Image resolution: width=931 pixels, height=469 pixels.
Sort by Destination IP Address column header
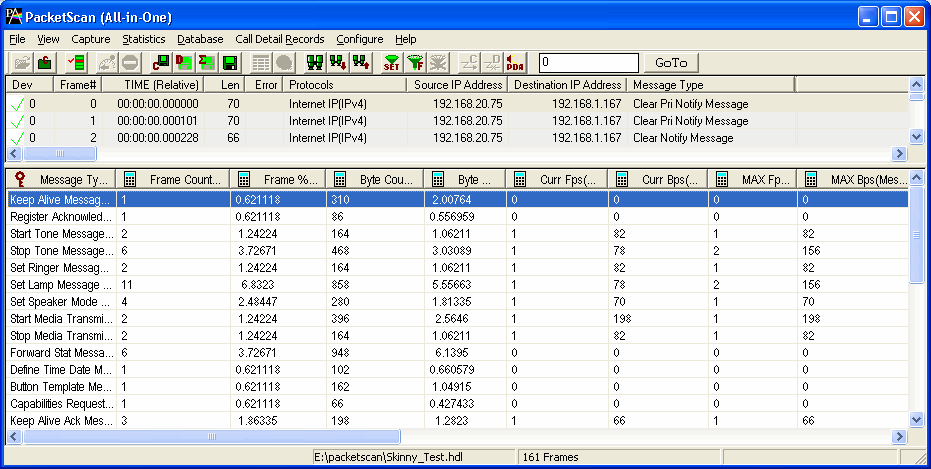(x=567, y=85)
